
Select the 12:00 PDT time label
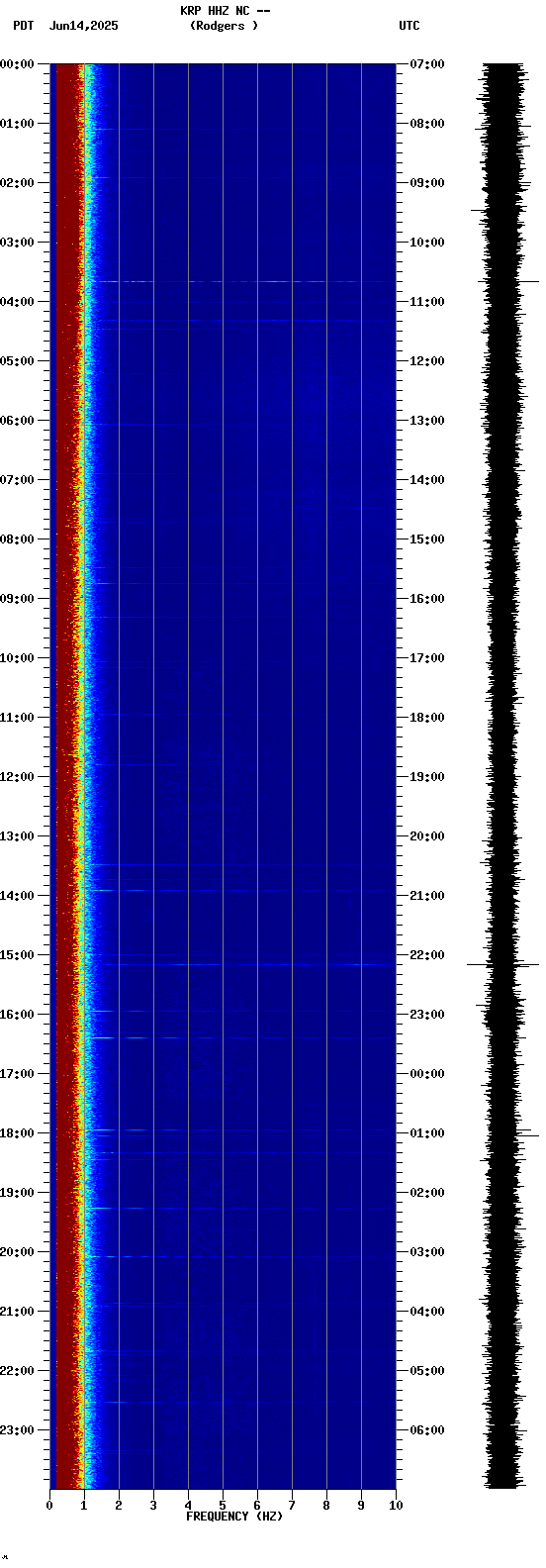[17, 777]
